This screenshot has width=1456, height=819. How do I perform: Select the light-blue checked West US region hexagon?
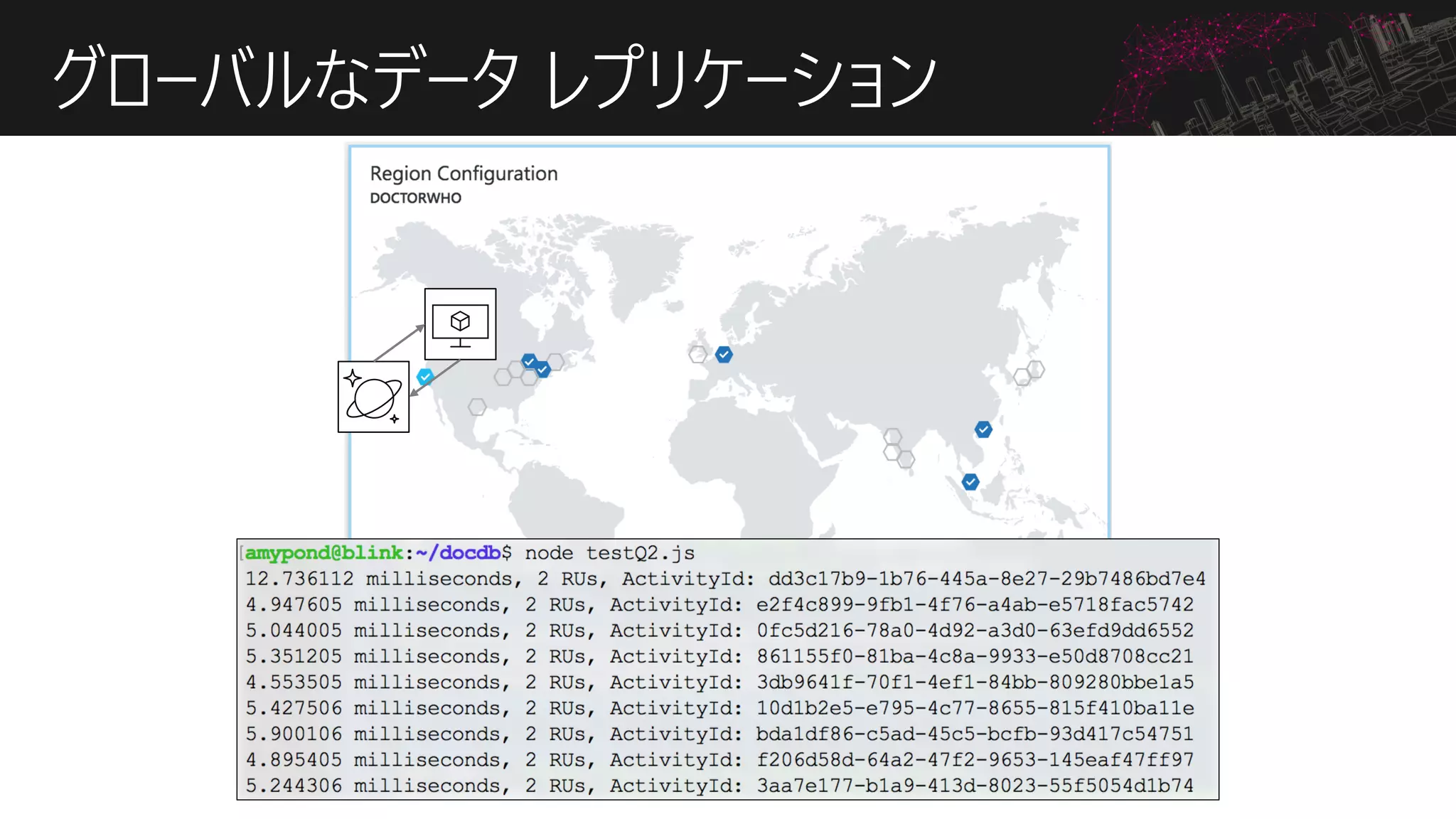click(425, 376)
